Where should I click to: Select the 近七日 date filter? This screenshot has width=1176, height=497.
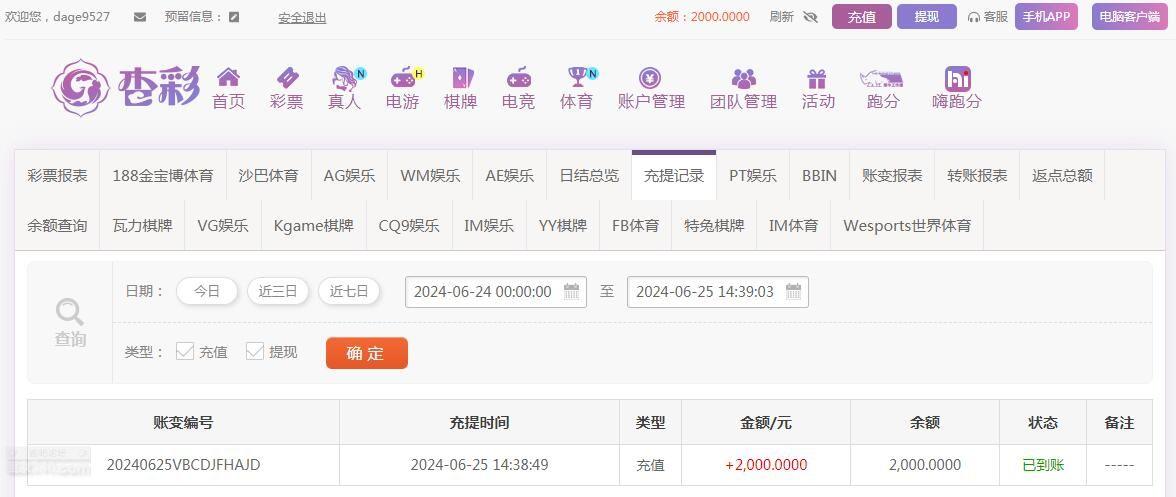click(x=349, y=292)
